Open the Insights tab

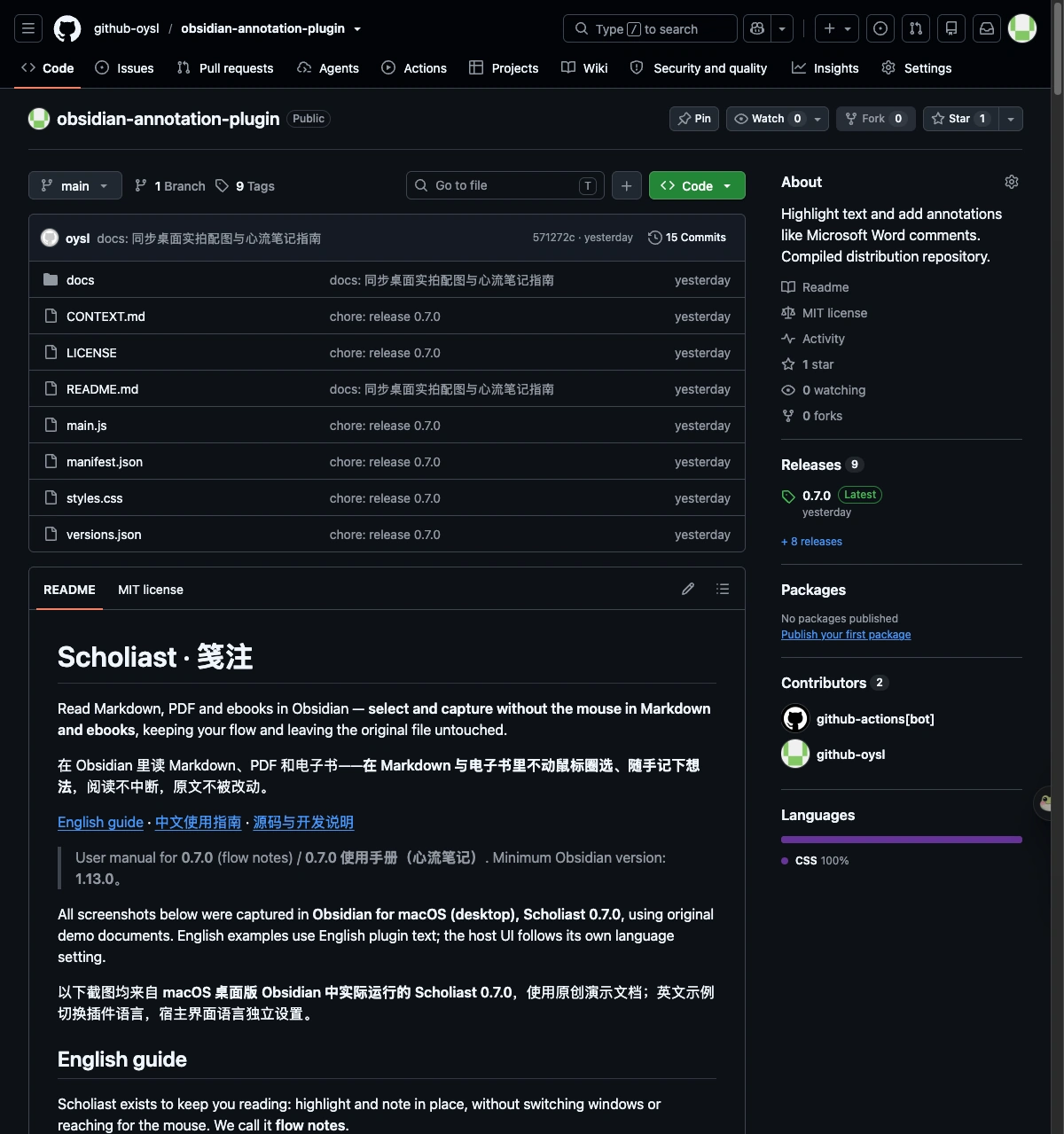coord(825,68)
